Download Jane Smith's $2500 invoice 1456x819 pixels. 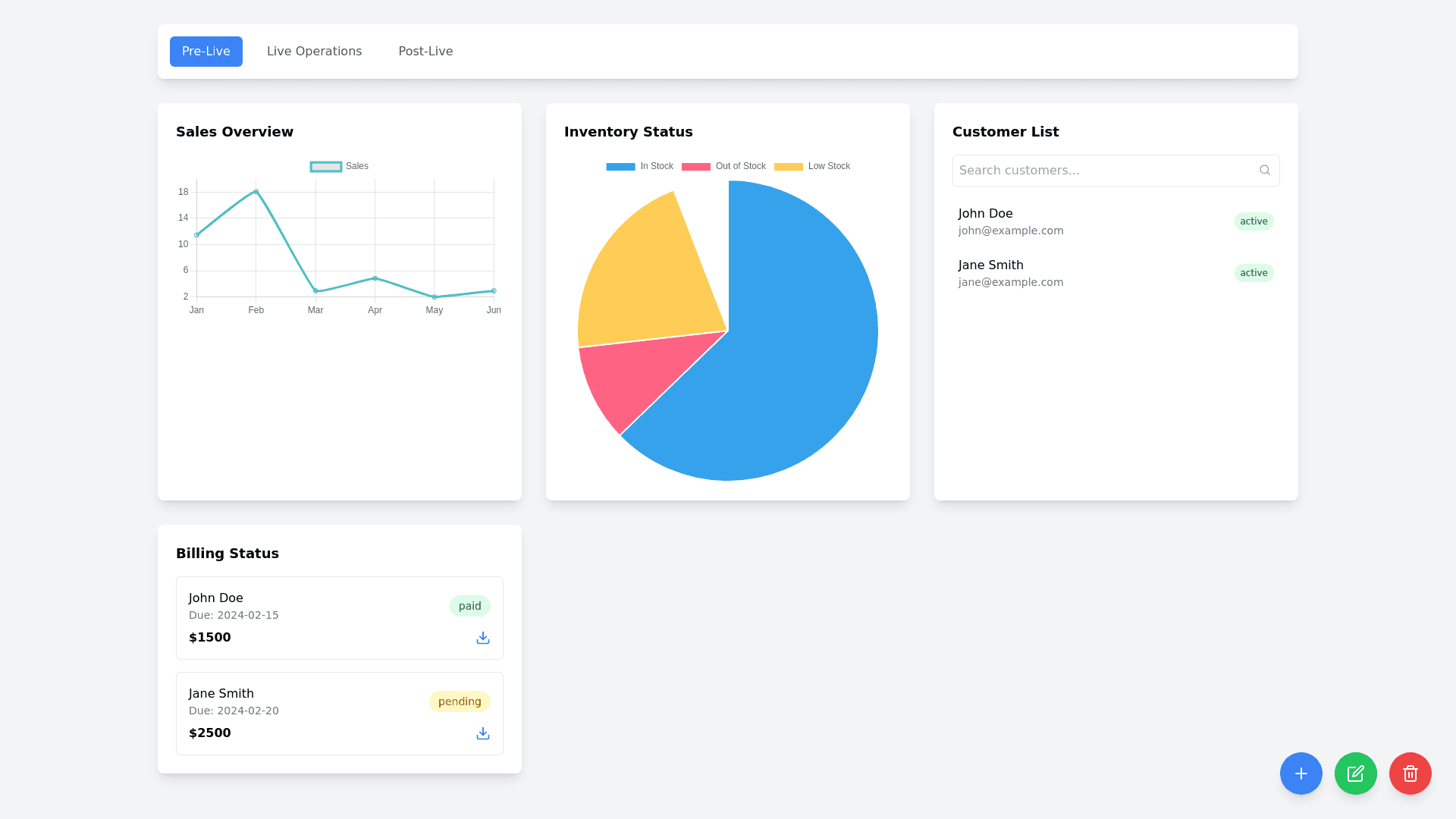(x=482, y=733)
